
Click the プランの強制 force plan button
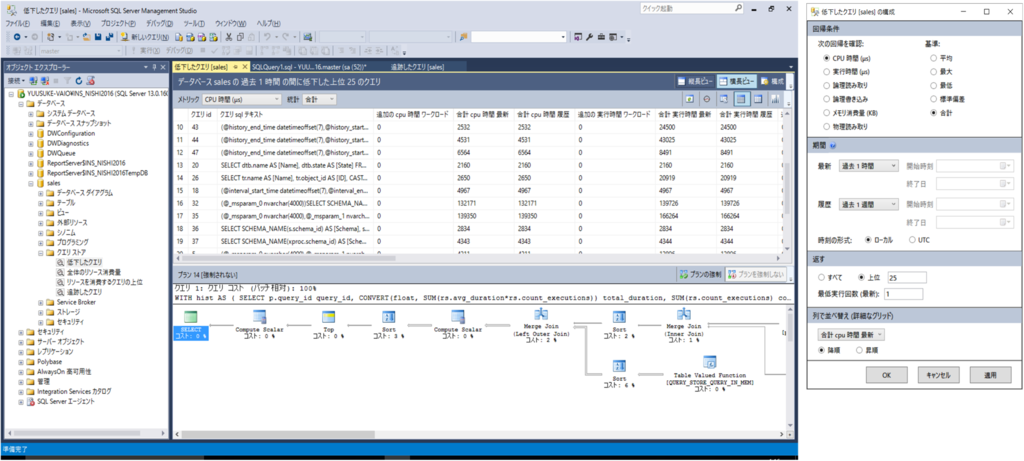(x=699, y=274)
